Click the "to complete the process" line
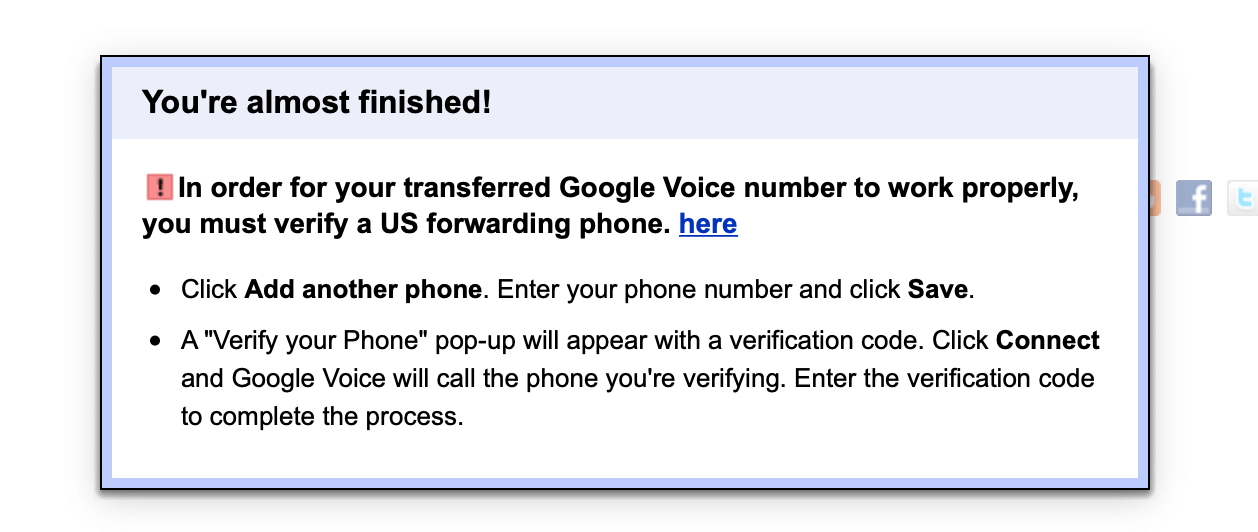1258x532 pixels. pos(322,416)
